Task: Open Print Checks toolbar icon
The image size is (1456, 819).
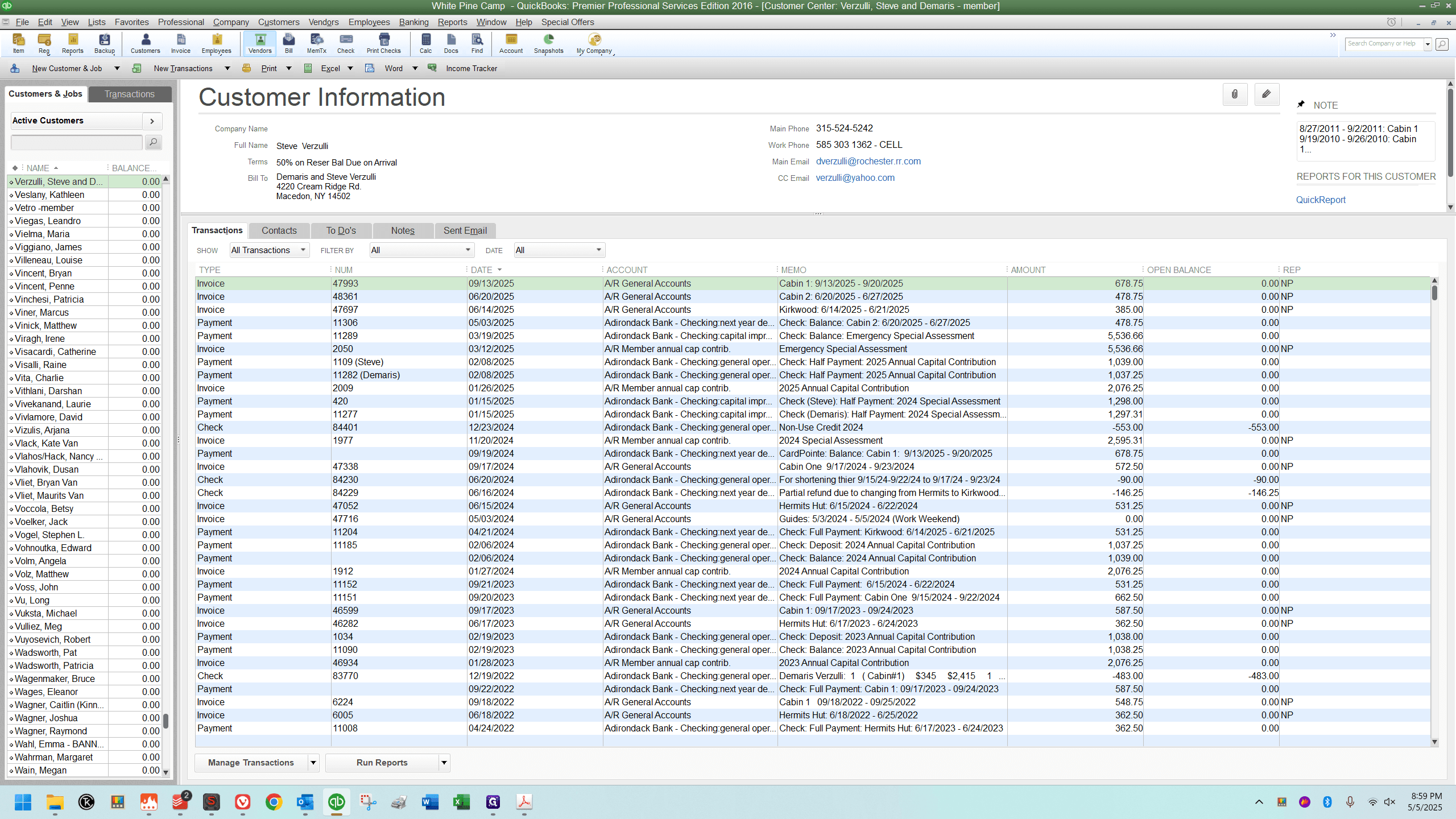Action: tap(383, 44)
